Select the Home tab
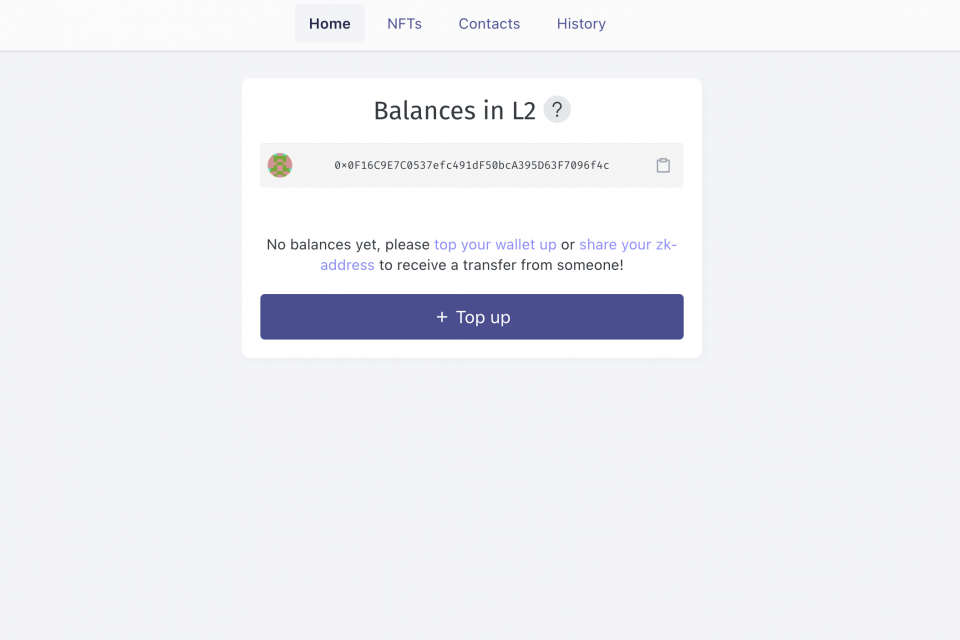This screenshot has width=960, height=640. click(329, 24)
